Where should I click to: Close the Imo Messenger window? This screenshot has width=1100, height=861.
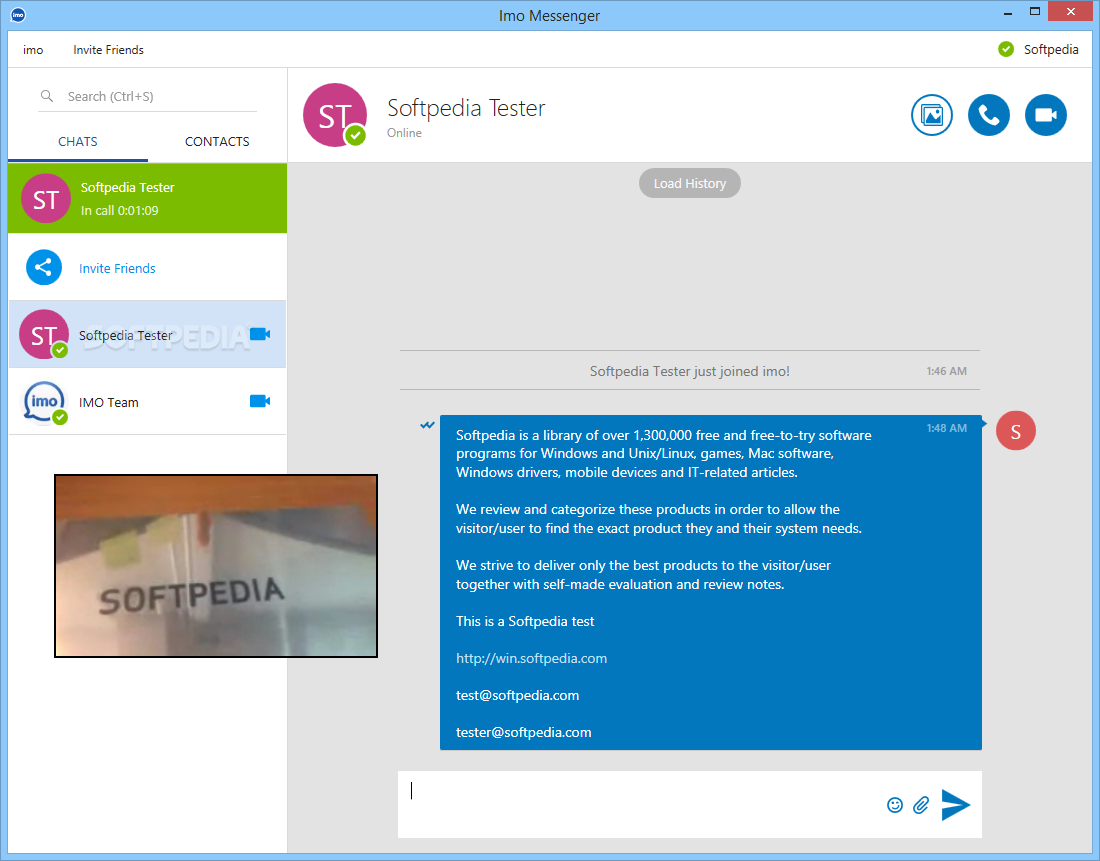(x=1071, y=12)
